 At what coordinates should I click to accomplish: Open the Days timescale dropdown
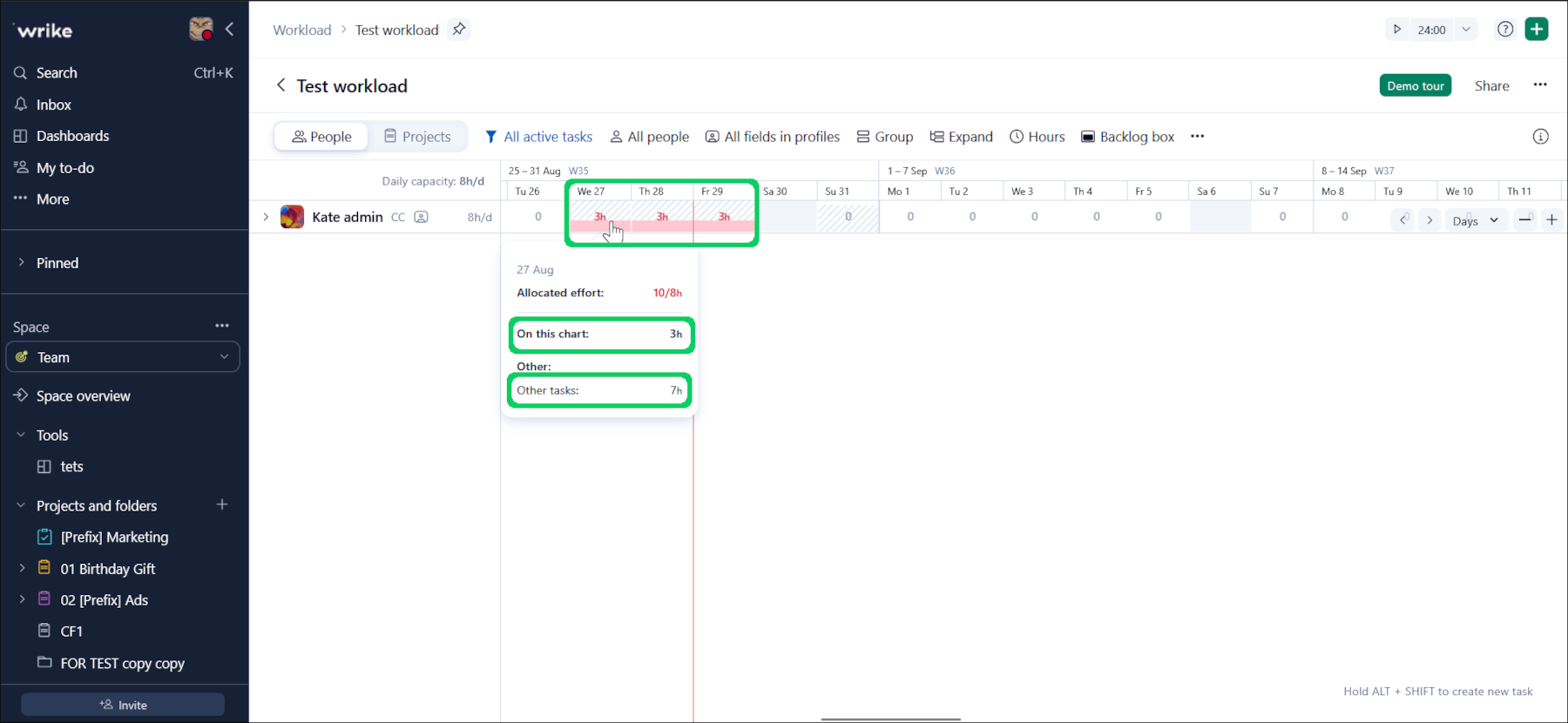click(x=1475, y=220)
